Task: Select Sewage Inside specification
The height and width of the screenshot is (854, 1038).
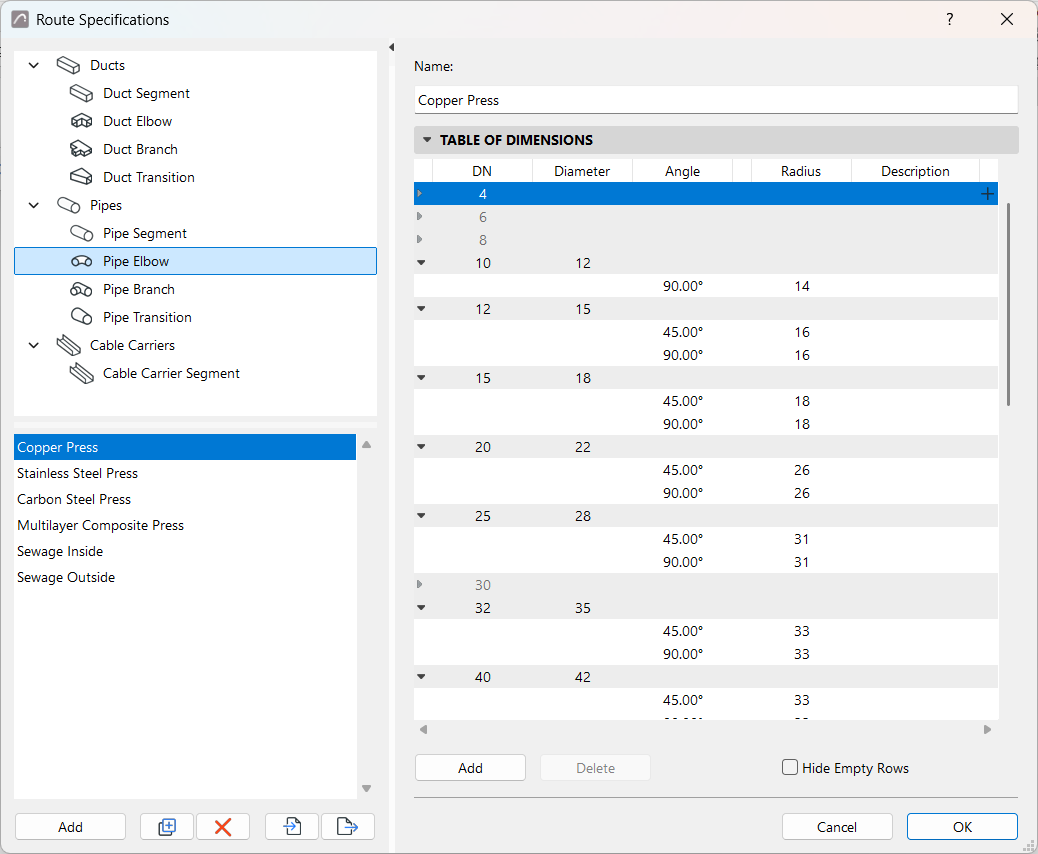Action: click(x=60, y=551)
